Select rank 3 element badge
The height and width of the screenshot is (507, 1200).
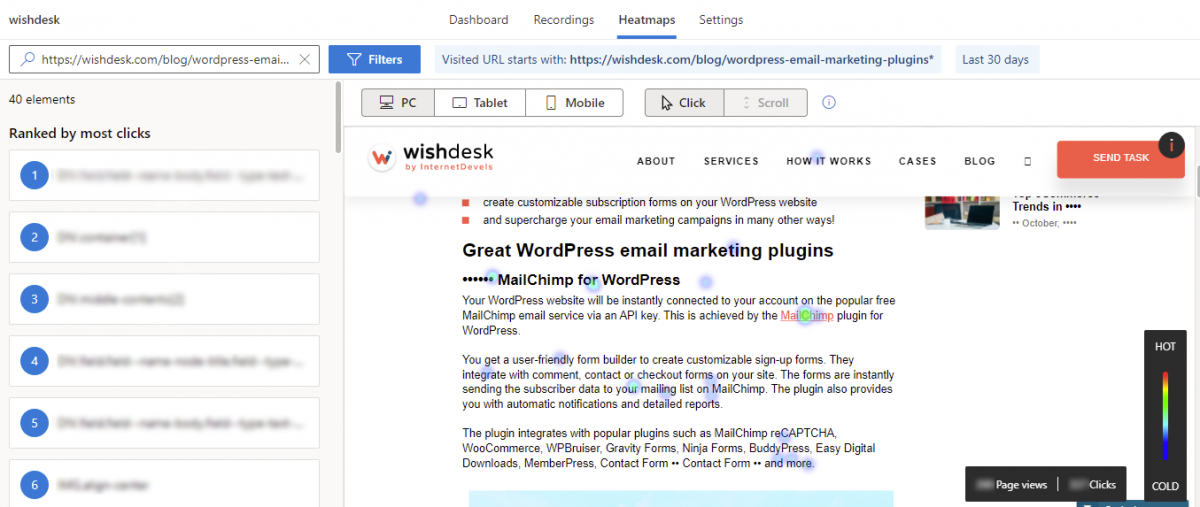coord(34,299)
